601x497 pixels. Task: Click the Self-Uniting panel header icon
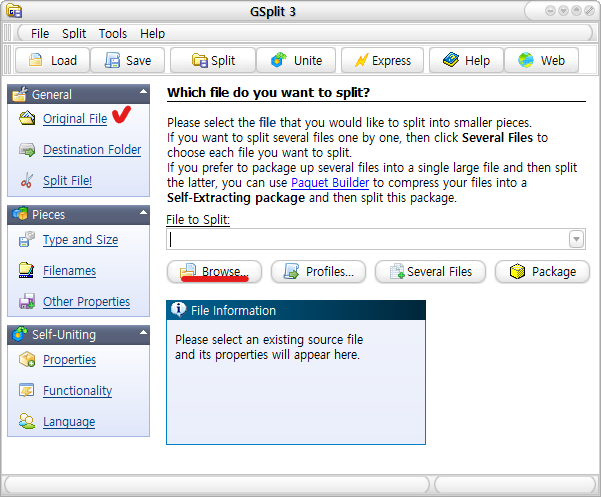click(20, 334)
